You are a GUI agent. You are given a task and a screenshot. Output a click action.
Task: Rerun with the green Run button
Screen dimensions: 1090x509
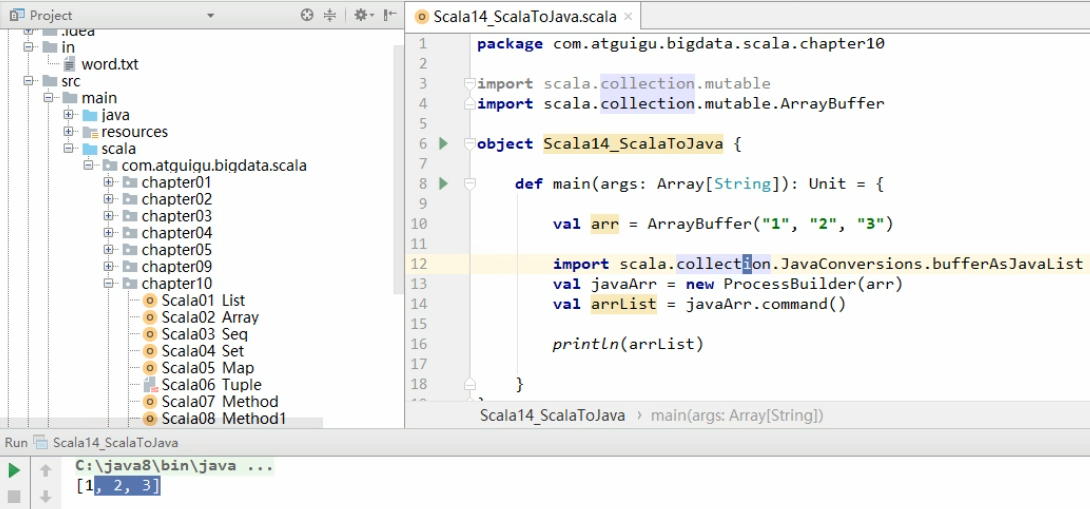click(x=14, y=471)
